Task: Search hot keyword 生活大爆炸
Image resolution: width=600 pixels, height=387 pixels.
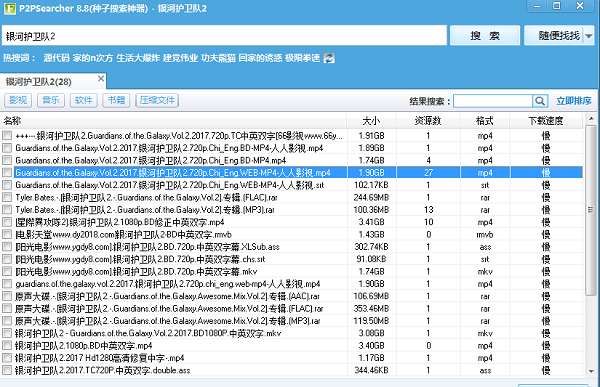Action: click(138, 58)
